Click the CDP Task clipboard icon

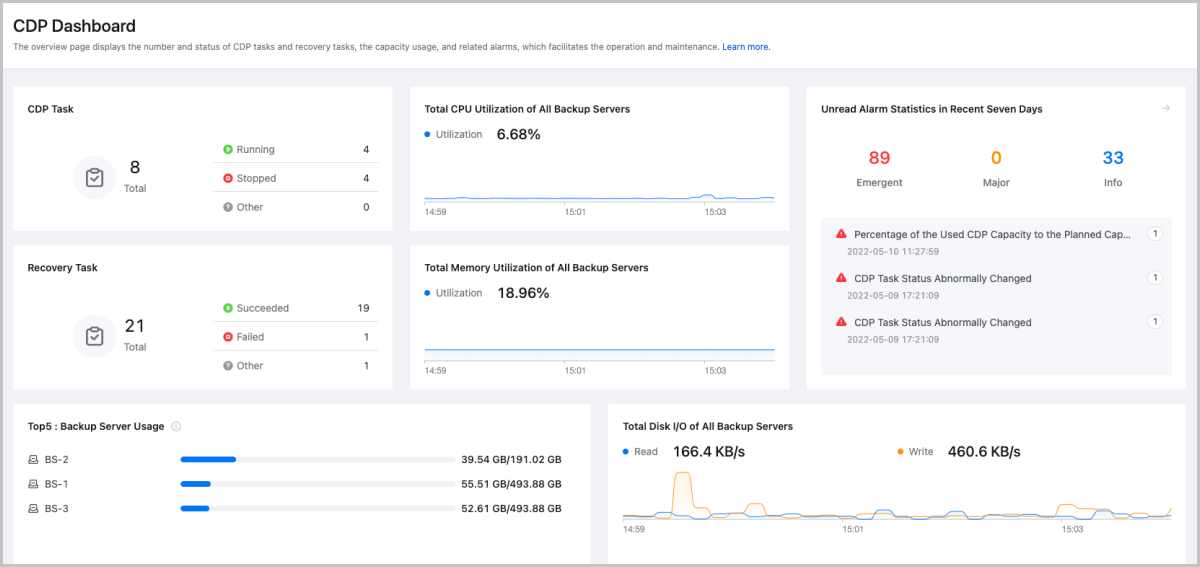pyautogui.click(x=95, y=178)
